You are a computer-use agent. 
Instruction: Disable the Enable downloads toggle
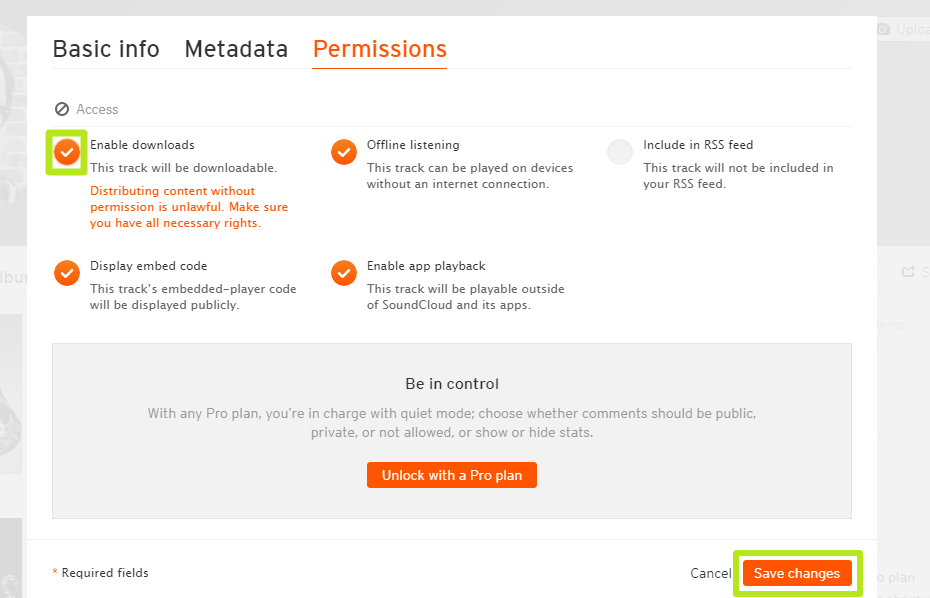point(66,153)
